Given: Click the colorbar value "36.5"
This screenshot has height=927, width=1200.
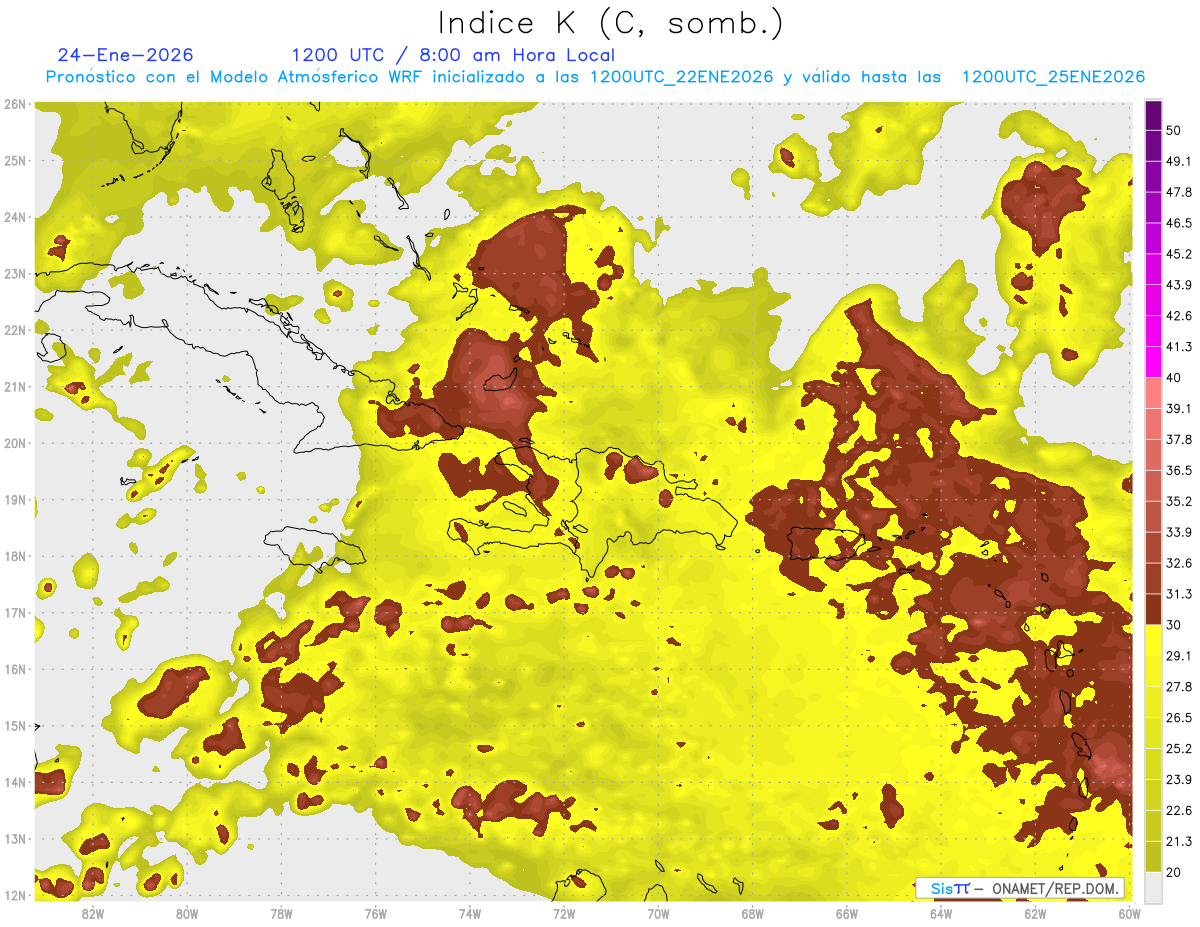Looking at the screenshot, I should [x=1178, y=470].
